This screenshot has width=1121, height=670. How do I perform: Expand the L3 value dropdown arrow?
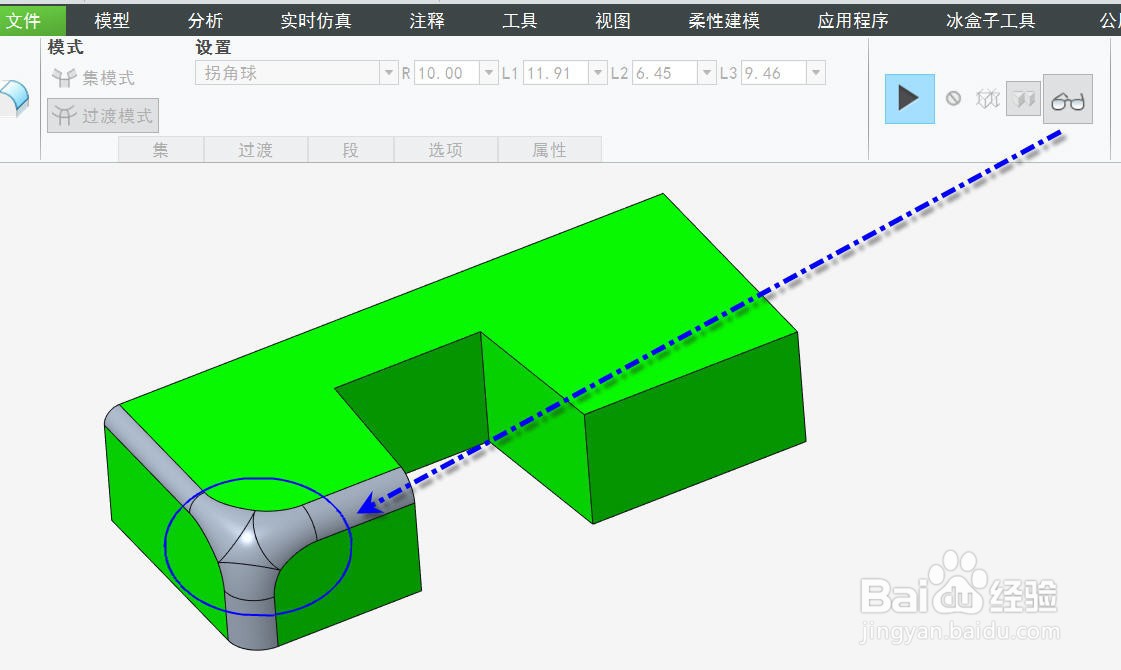tap(816, 73)
